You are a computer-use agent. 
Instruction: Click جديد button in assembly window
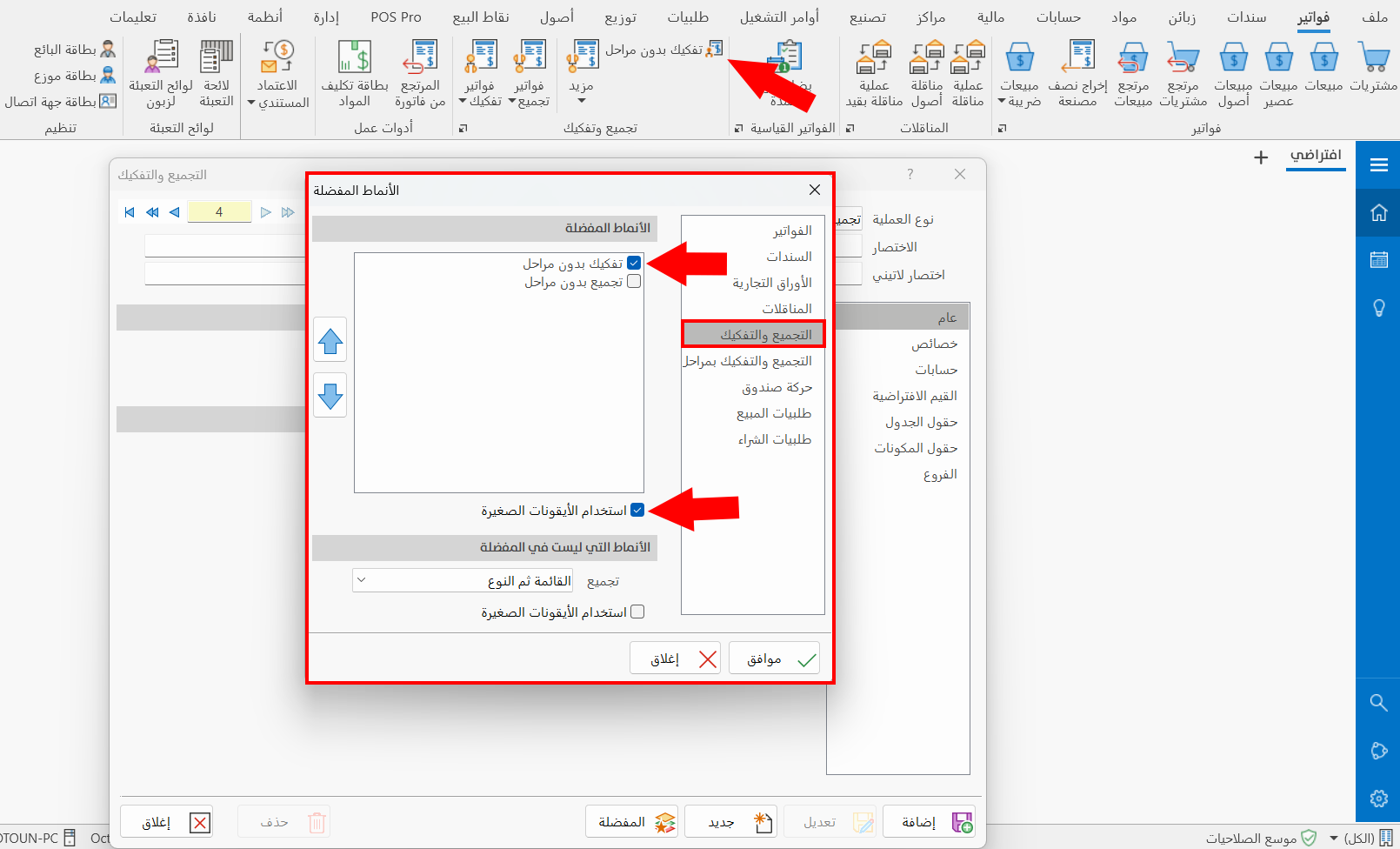[x=730, y=822]
